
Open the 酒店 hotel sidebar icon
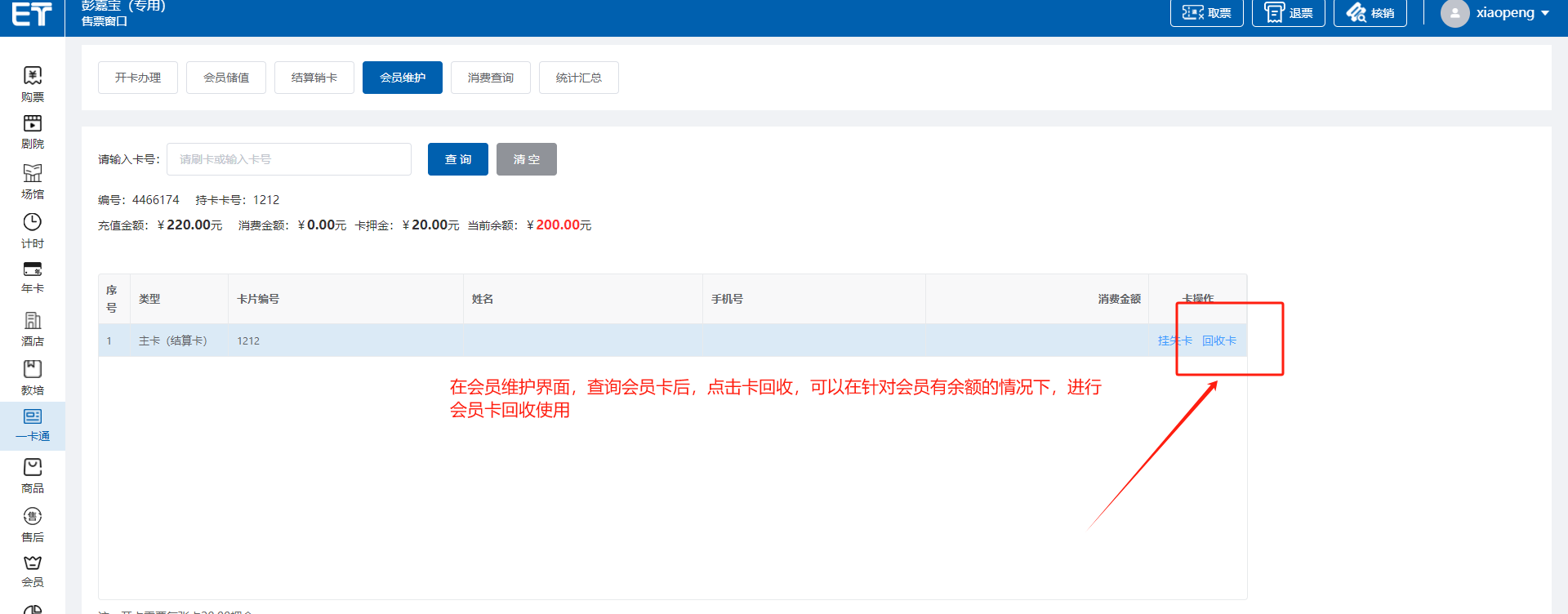pyautogui.click(x=33, y=321)
